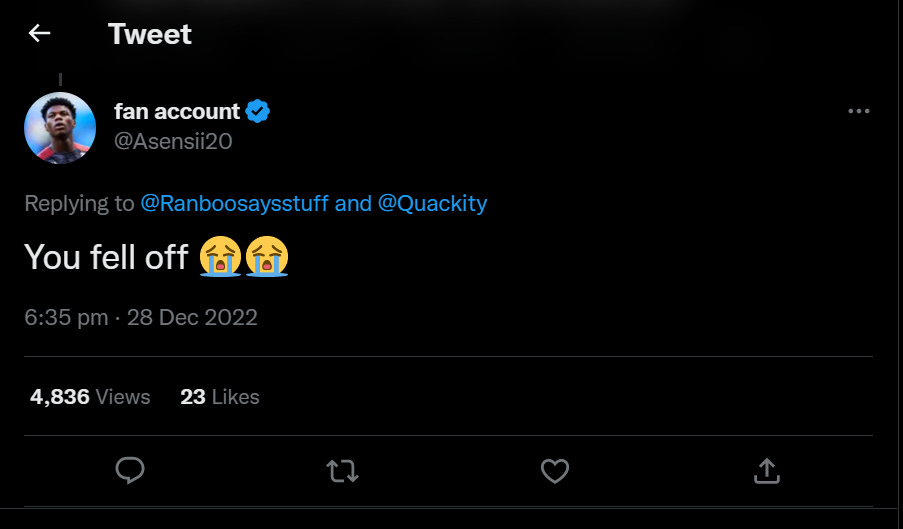Click the "Tweet" header title
Image resolution: width=903 pixels, height=529 pixels.
click(150, 33)
